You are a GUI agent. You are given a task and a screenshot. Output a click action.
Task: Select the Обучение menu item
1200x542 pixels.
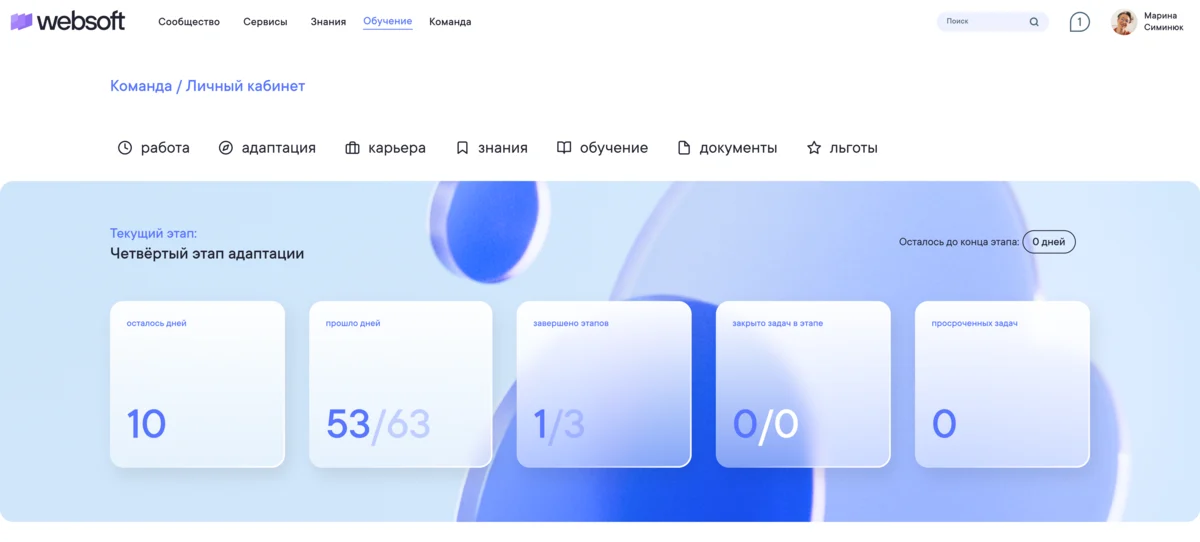pyautogui.click(x=388, y=22)
